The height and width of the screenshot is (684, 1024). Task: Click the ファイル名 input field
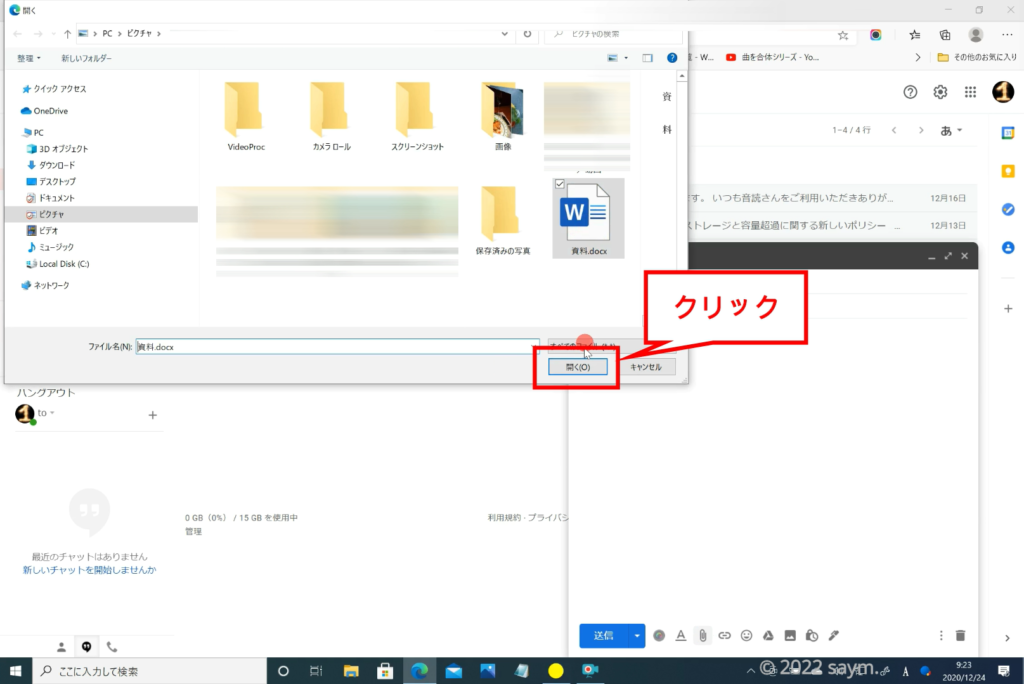pos(336,346)
